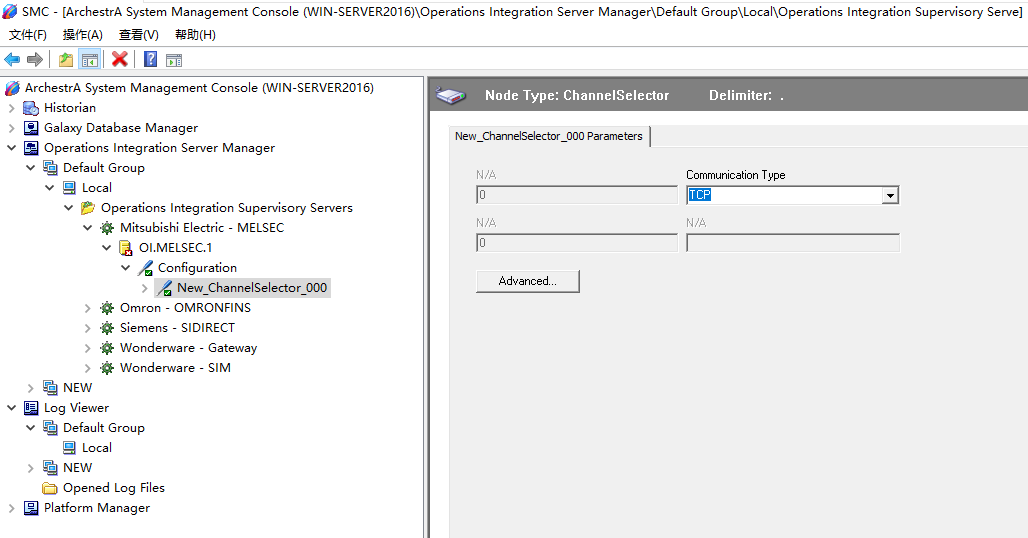Click the Up One Level folder icon
Screen dimensions: 1028x538
[x=66, y=60]
